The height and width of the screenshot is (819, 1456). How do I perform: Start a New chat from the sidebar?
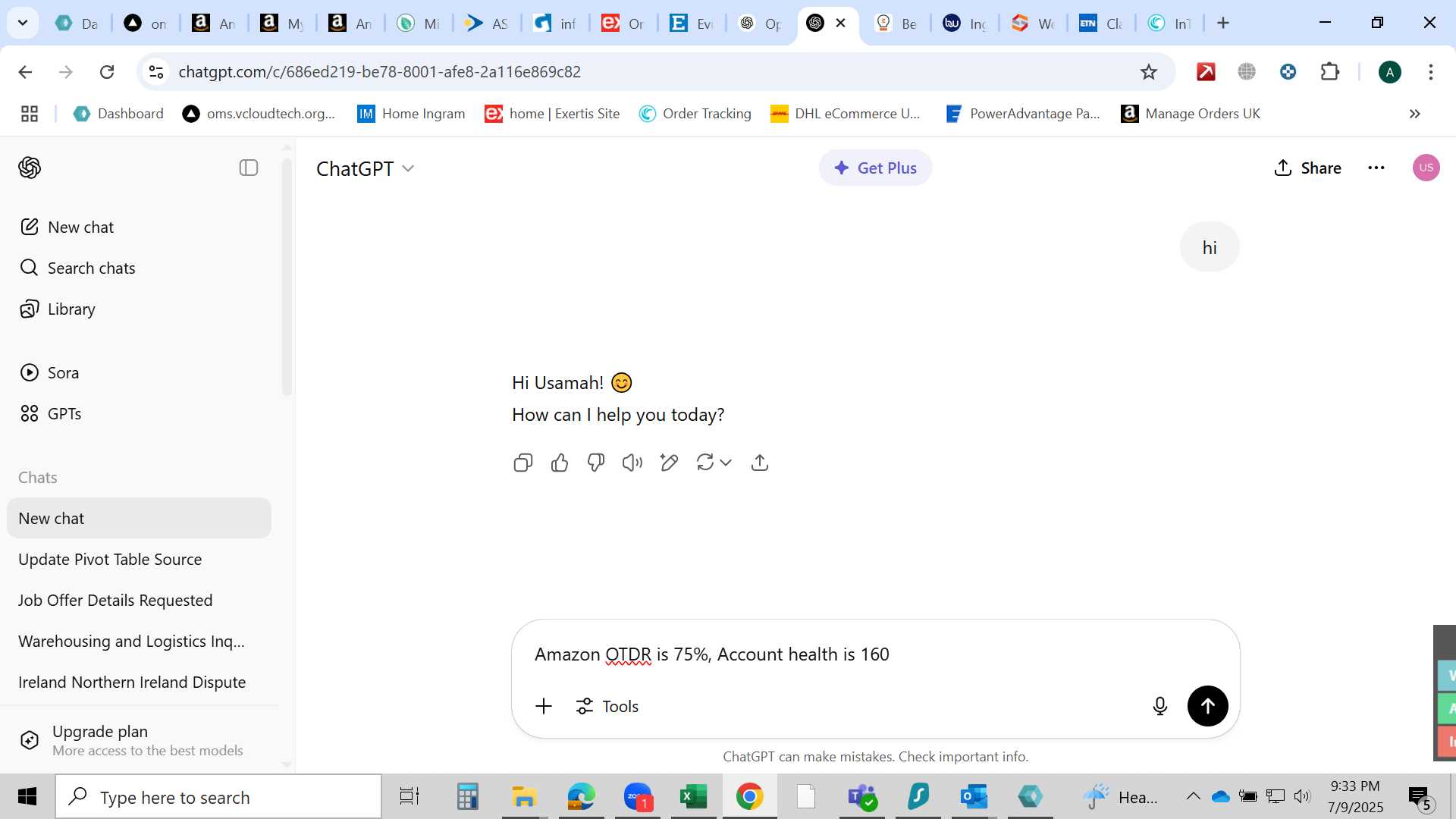(139, 227)
